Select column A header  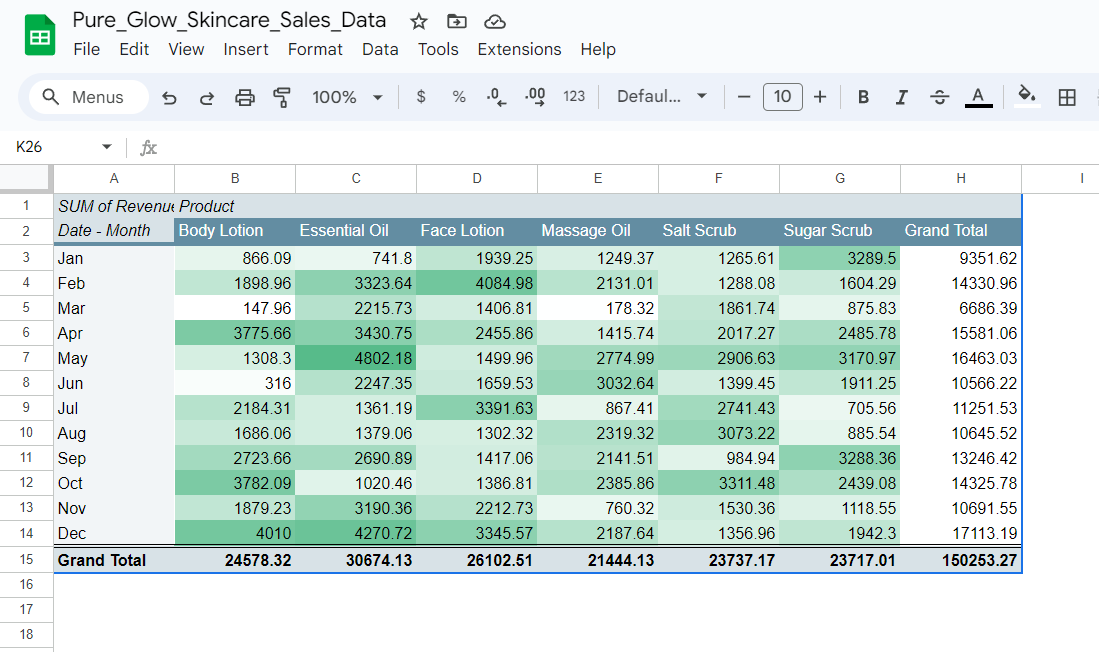pyautogui.click(x=114, y=179)
